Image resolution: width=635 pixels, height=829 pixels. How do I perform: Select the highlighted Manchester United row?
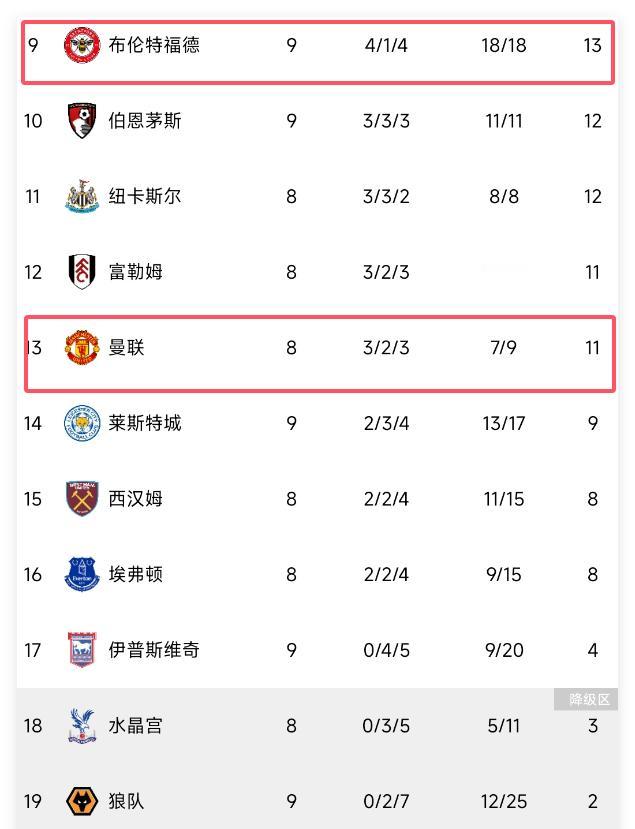click(317, 347)
